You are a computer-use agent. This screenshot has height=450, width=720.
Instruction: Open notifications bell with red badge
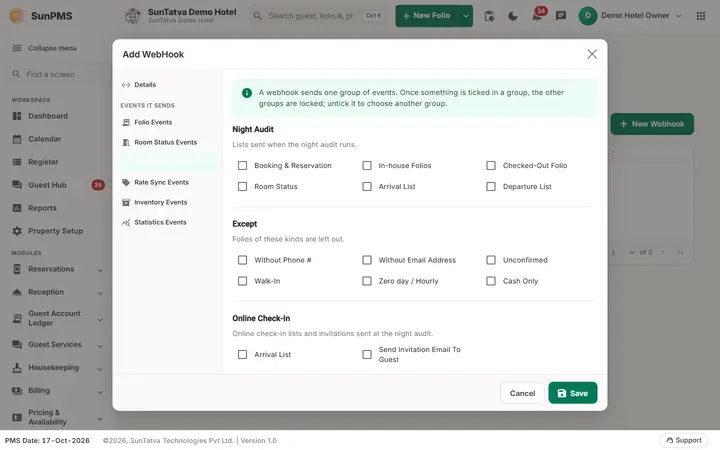(537, 16)
